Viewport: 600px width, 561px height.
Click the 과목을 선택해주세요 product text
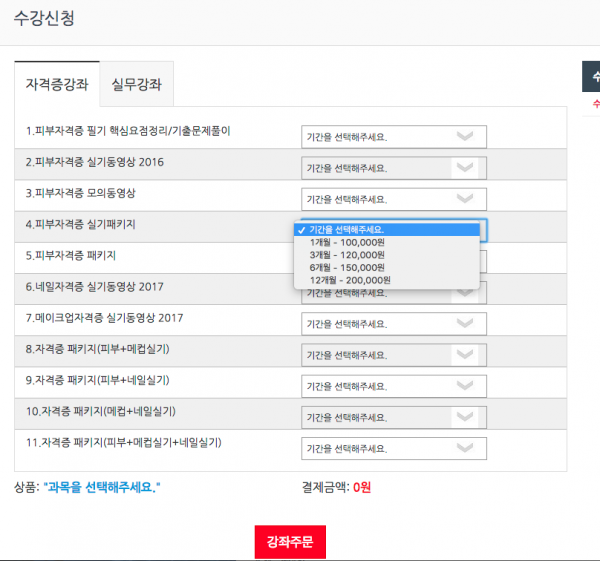(103, 488)
